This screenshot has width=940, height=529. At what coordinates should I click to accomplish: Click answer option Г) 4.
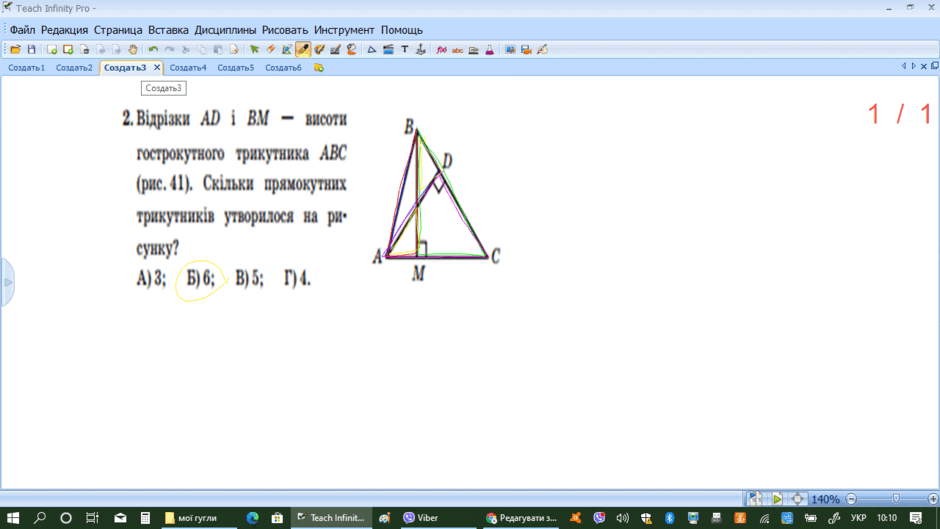[x=297, y=278]
